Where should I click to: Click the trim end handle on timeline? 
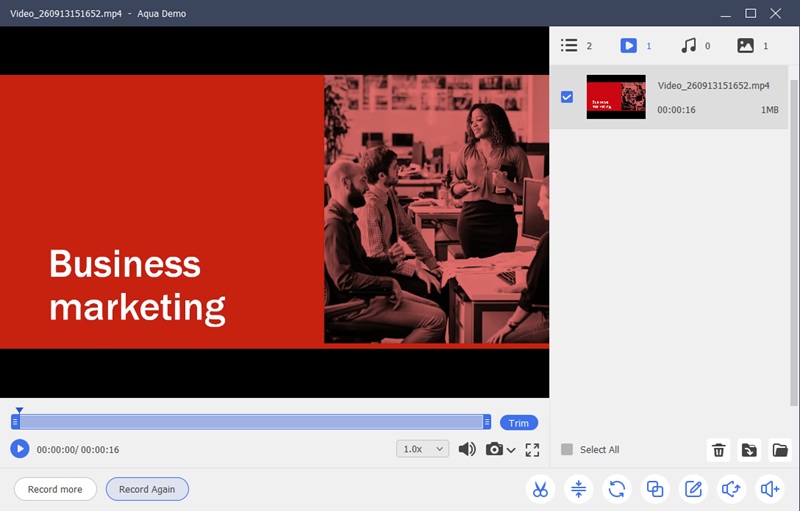pos(487,422)
